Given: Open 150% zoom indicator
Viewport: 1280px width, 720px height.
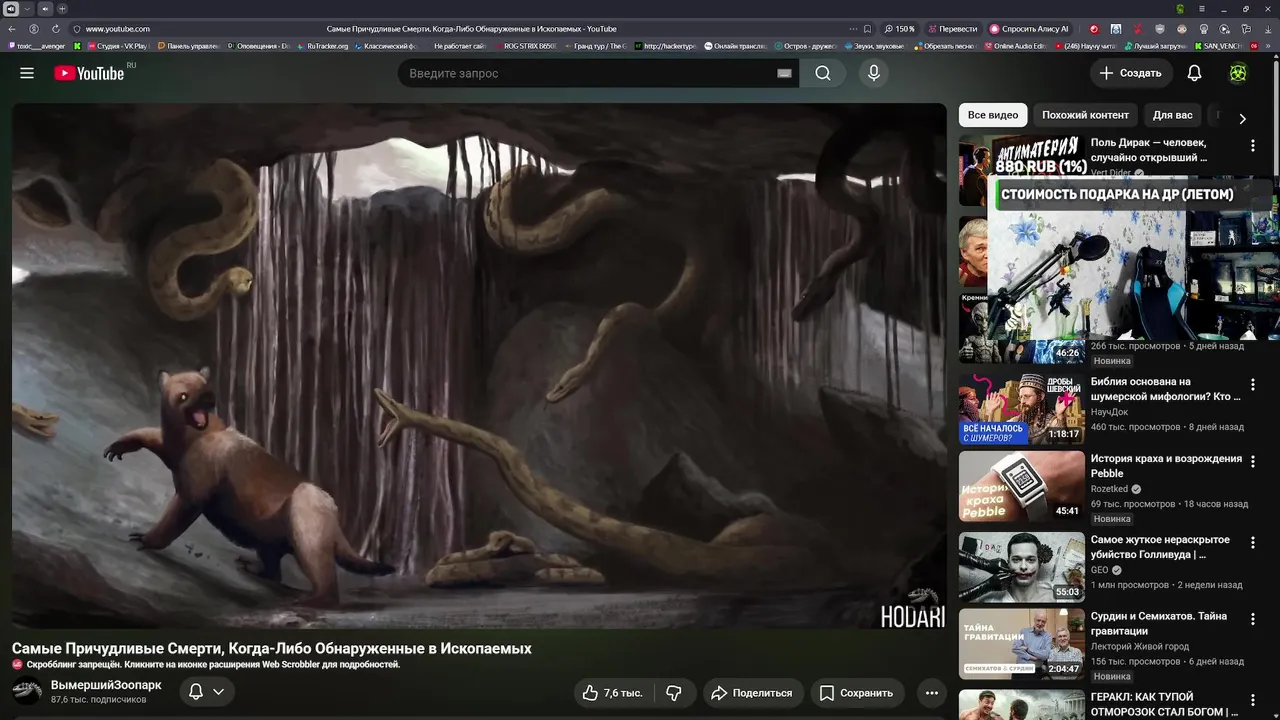Looking at the screenshot, I should tap(900, 29).
